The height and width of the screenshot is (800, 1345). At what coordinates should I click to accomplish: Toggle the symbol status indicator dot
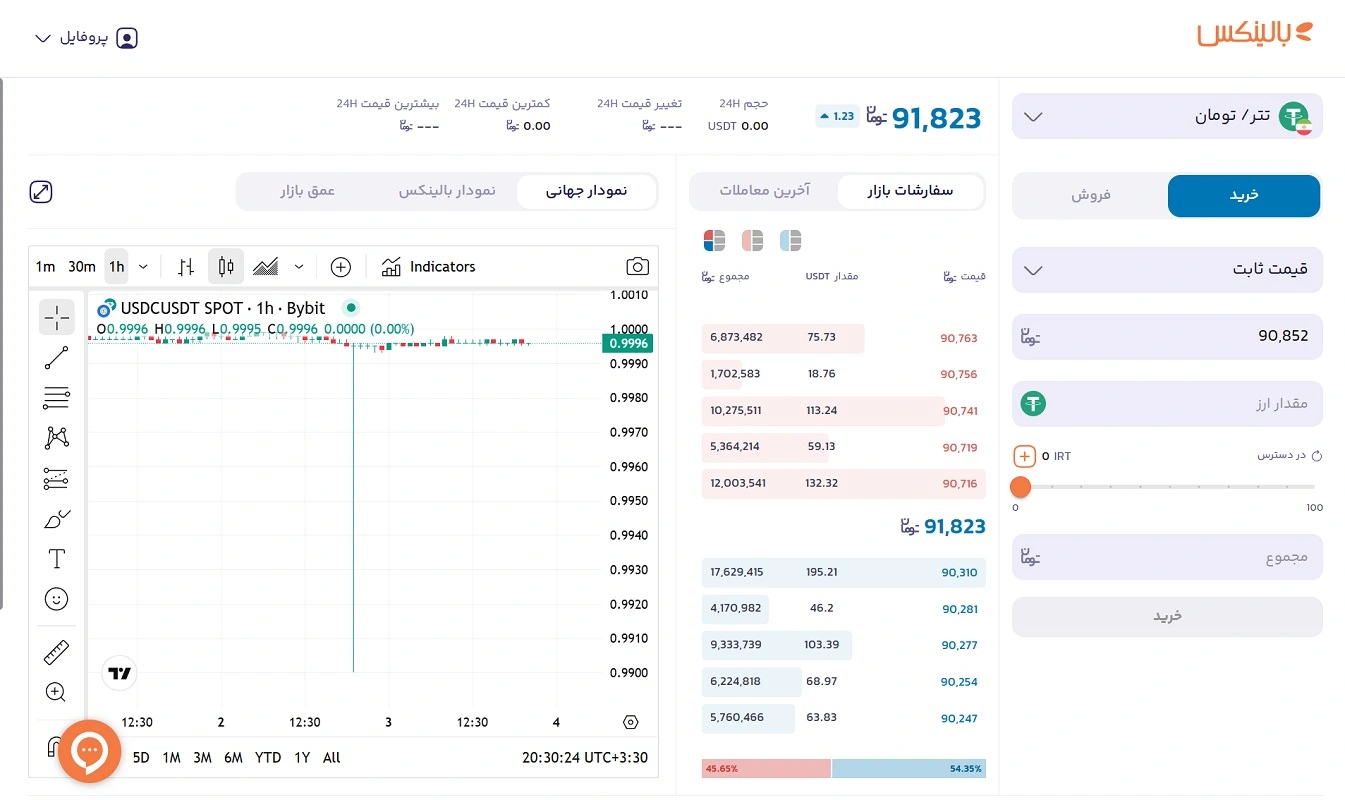[350, 308]
